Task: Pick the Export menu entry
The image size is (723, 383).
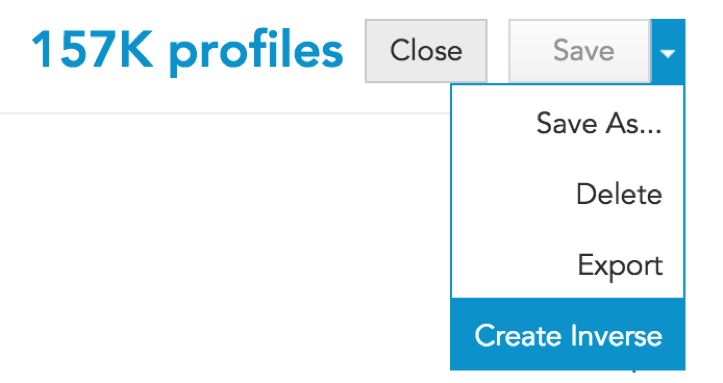Action: (568, 264)
